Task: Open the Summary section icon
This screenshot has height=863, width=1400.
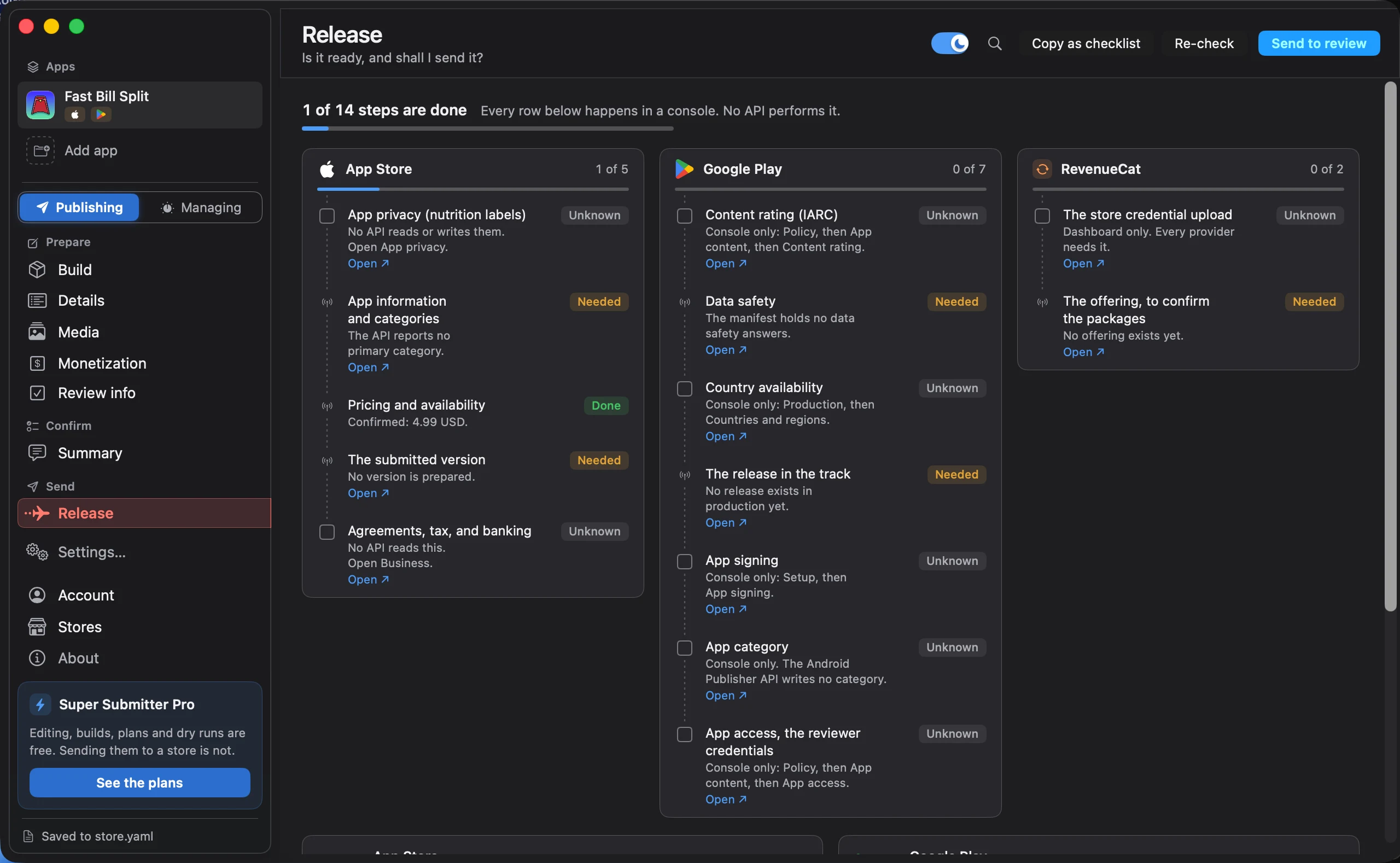Action: [x=37, y=453]
